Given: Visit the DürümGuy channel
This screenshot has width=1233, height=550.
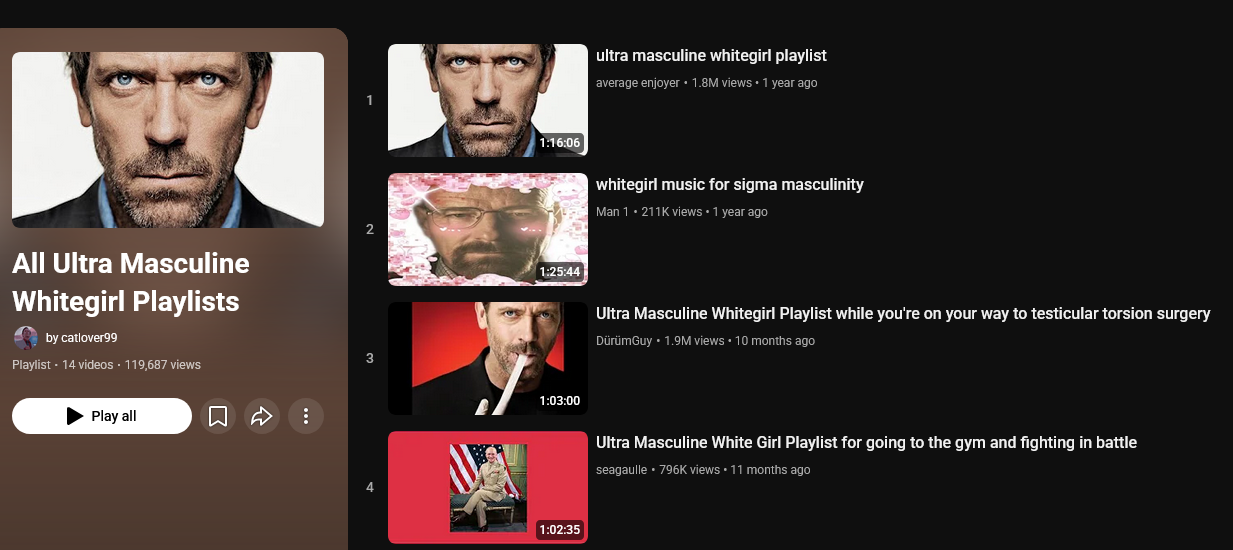Looking at the screenshot, I should [624, 341].
